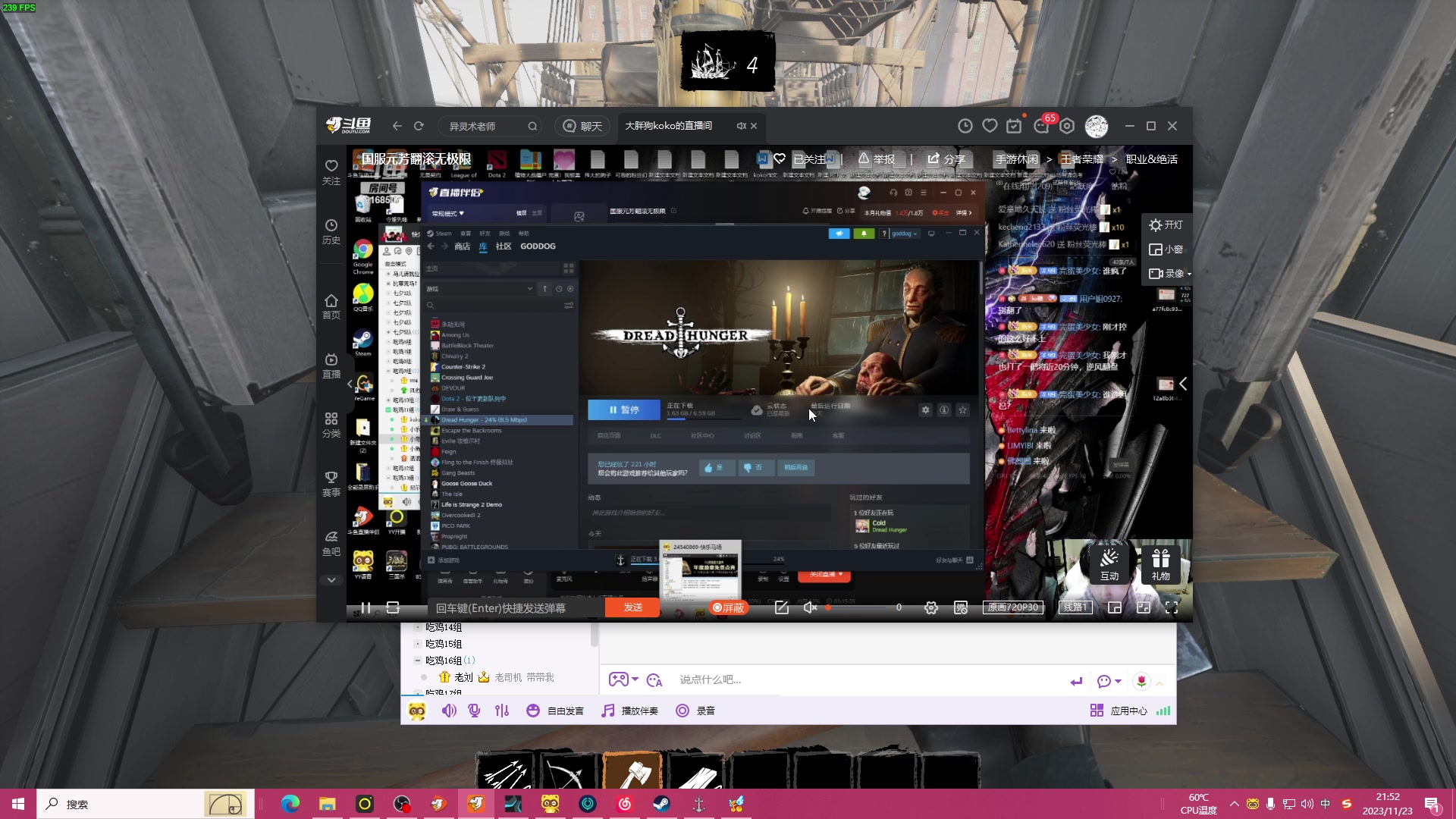1456x819 pixels.
Task: Open 职业&绝活 breadcrumb link
Action: click(1152, 159)
